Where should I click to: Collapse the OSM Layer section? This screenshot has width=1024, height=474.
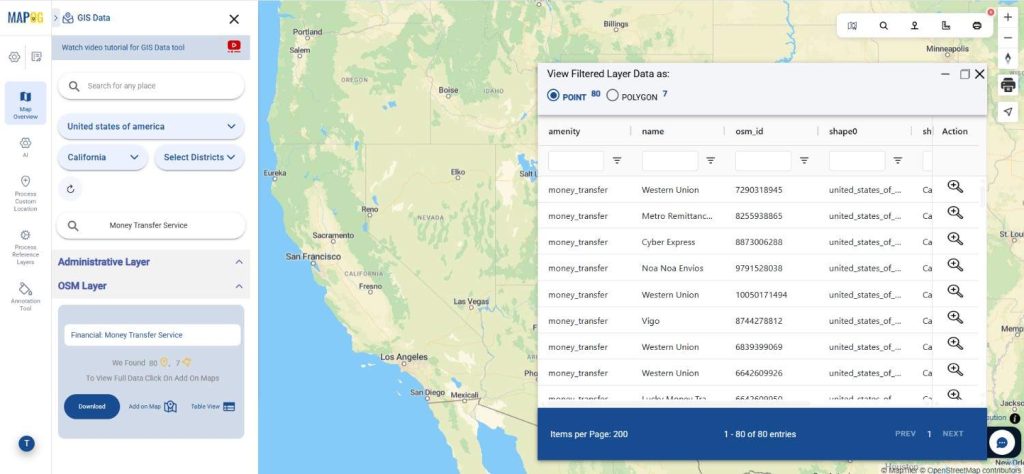pos(239,286)
